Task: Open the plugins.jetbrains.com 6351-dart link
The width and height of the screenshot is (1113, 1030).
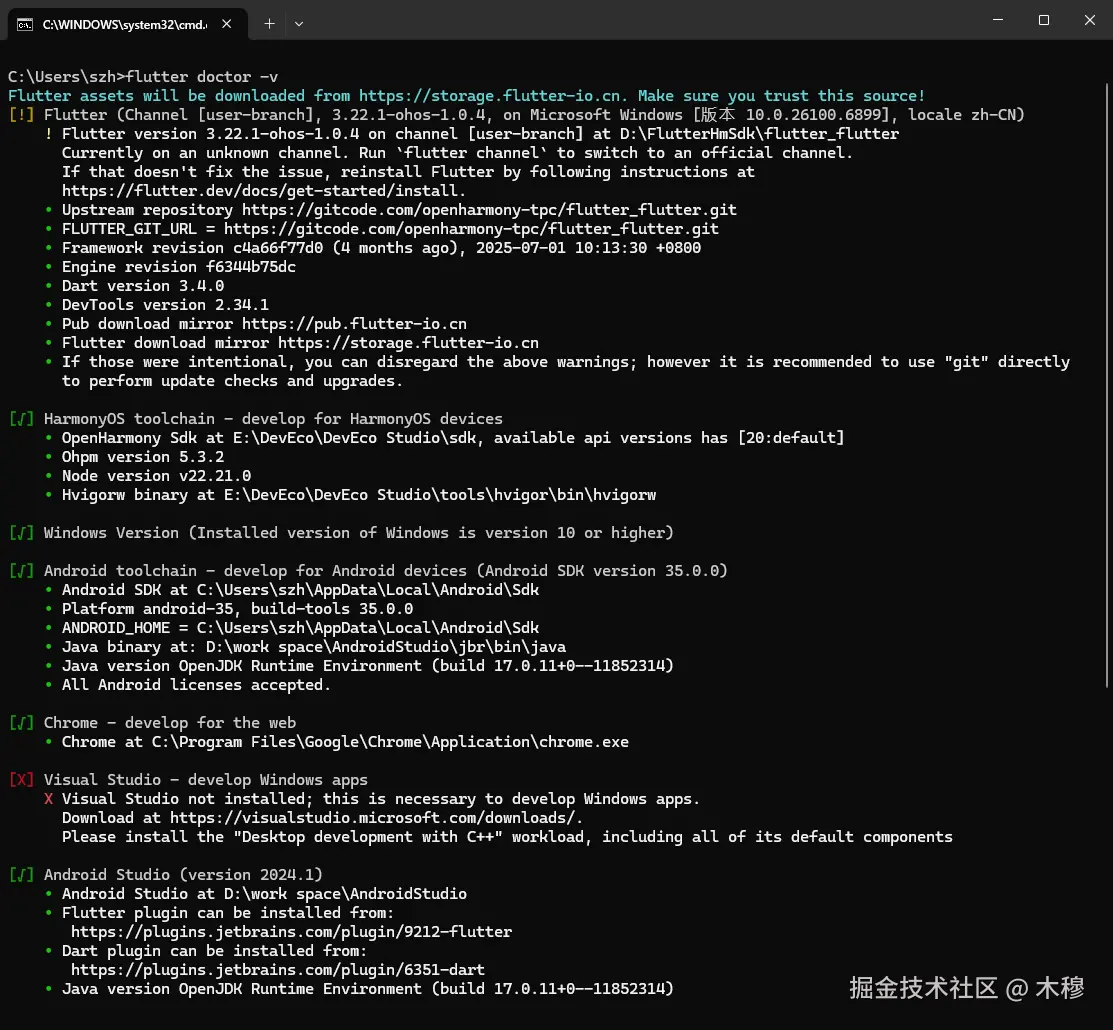Action: pos(278,970)
